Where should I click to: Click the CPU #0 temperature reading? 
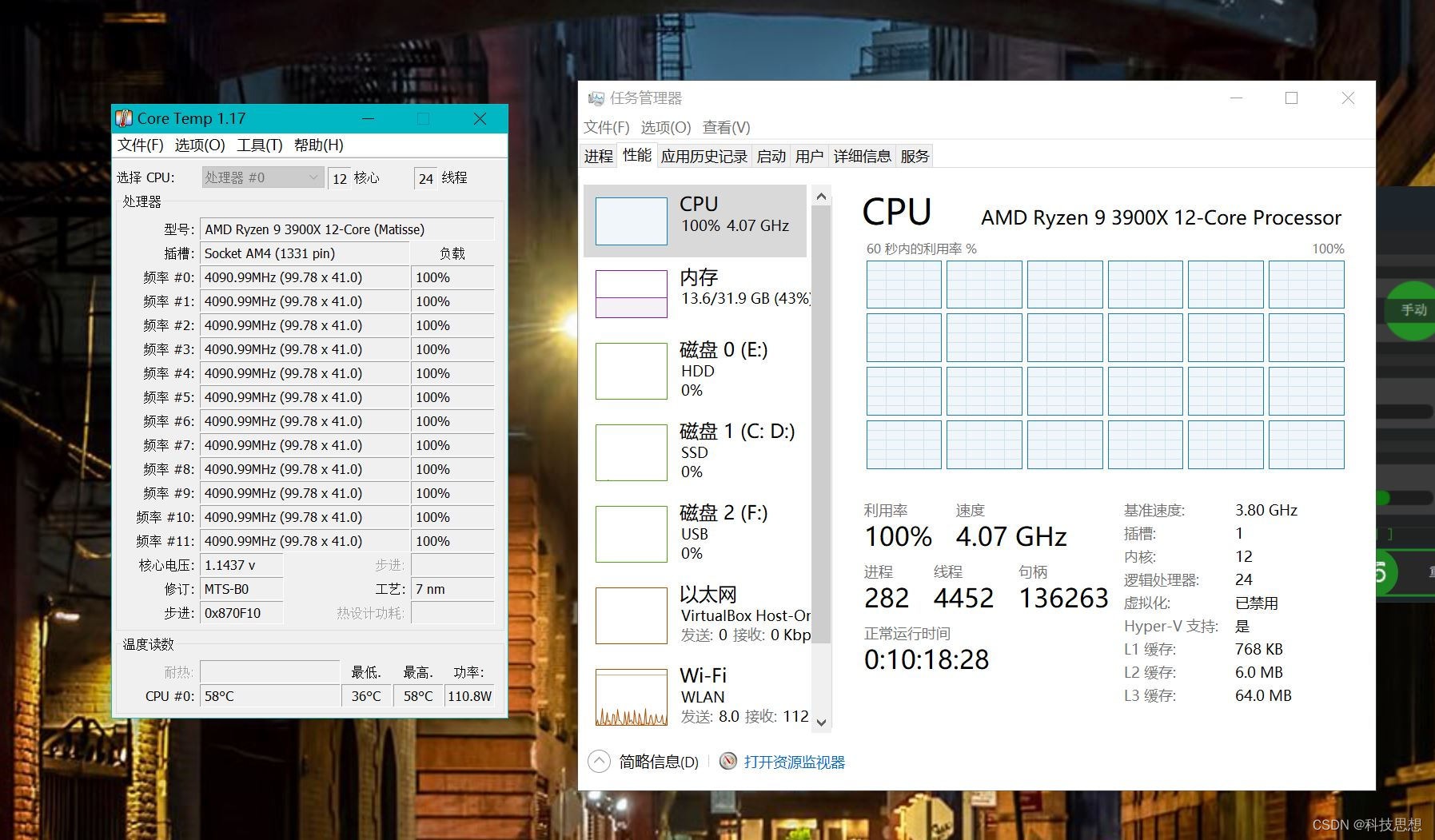coord(270,696)
